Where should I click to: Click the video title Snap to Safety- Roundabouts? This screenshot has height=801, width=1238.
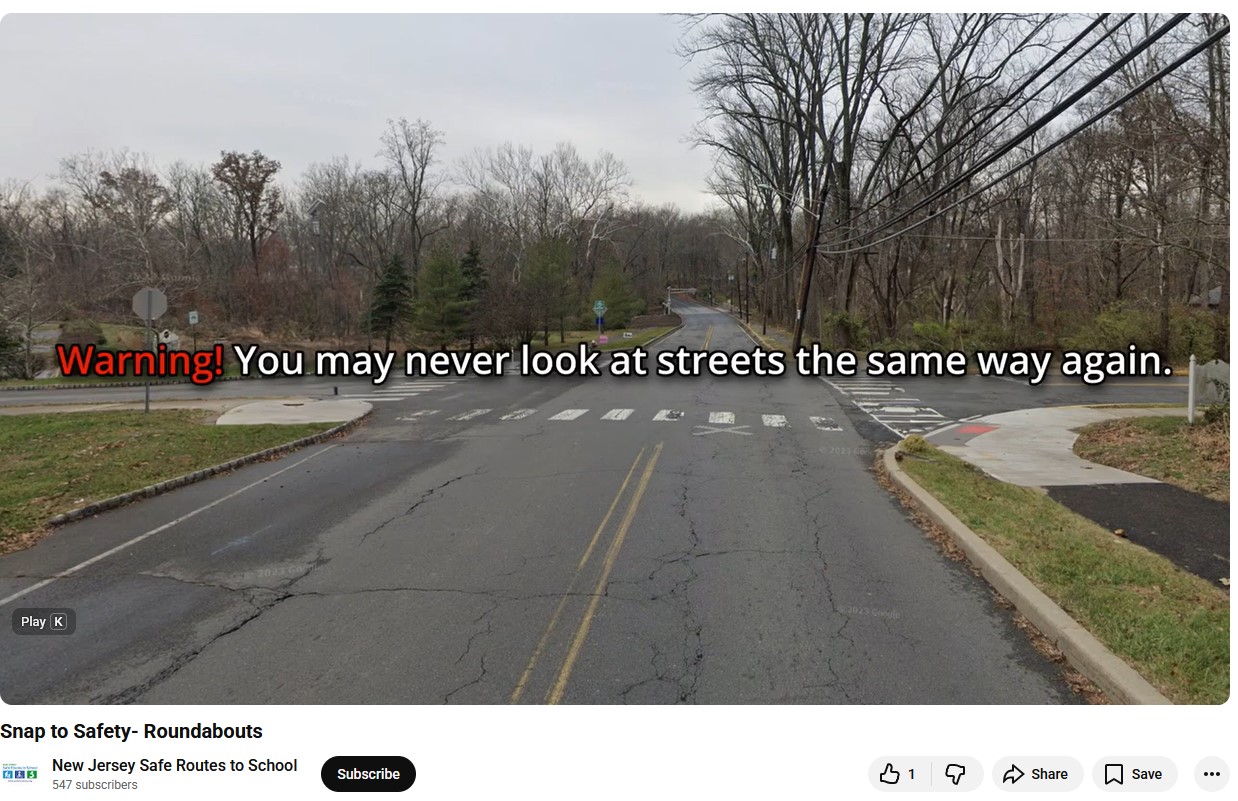tap(131, 731)
